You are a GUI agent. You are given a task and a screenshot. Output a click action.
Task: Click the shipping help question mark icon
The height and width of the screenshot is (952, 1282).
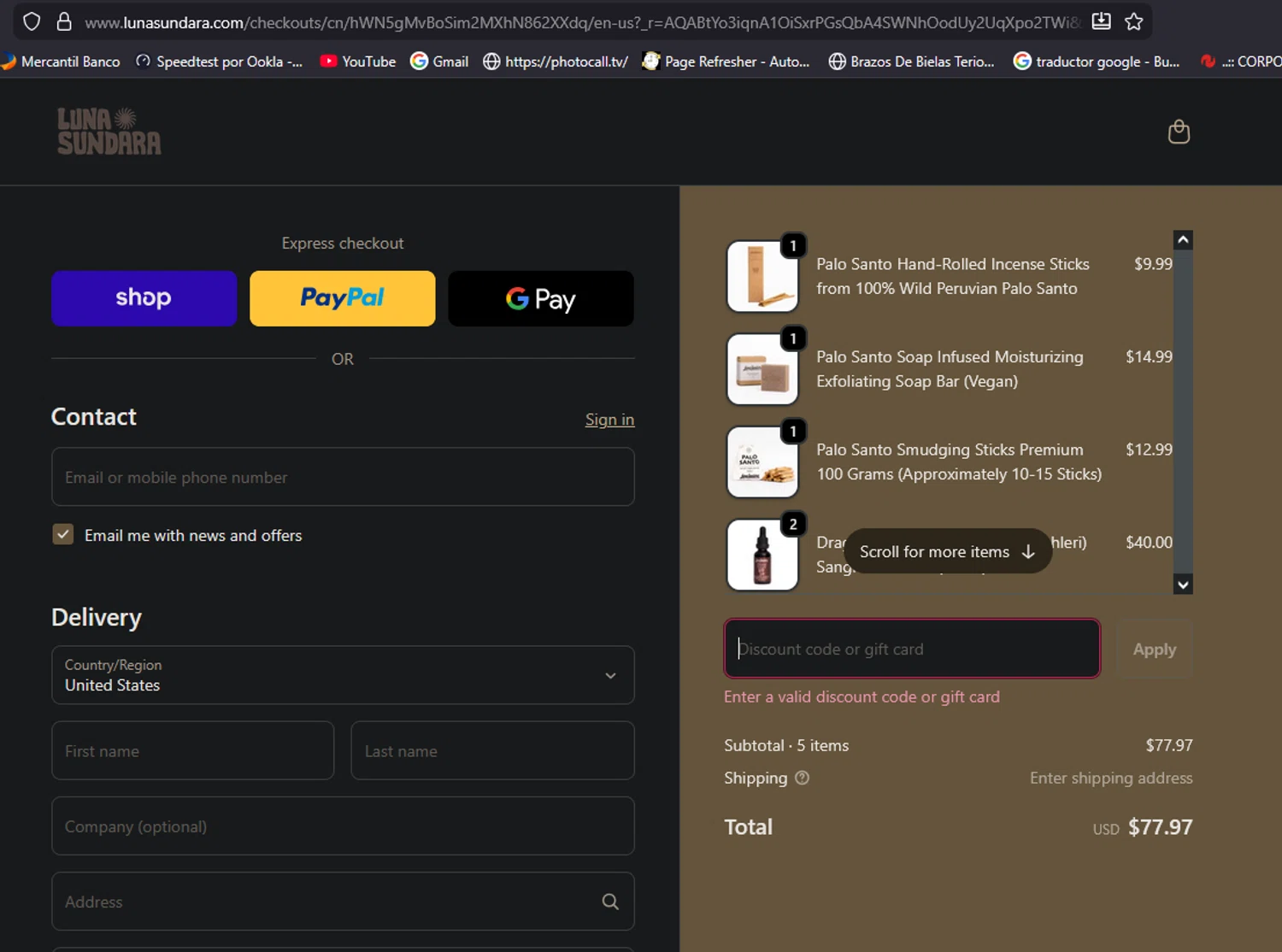coord(802,778)
